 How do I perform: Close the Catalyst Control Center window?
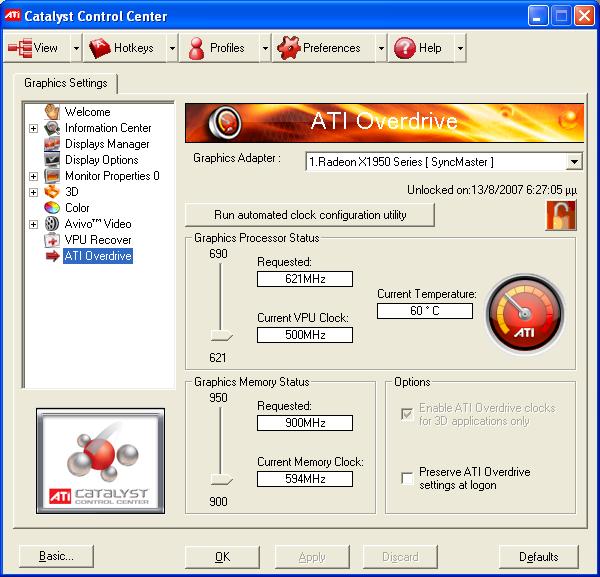(584, 16)
